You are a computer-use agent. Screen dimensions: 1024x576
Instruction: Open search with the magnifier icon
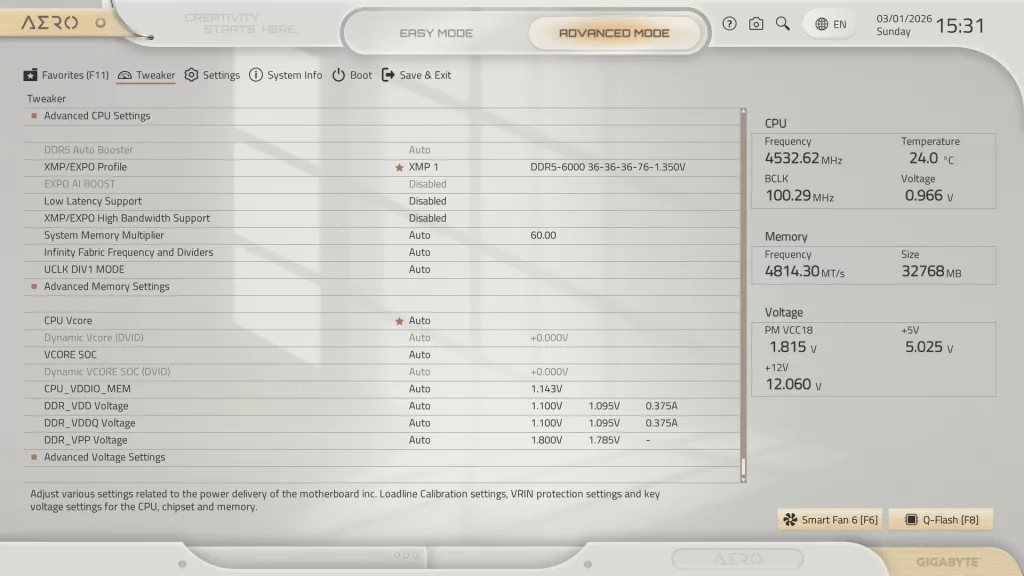[782, 23]
